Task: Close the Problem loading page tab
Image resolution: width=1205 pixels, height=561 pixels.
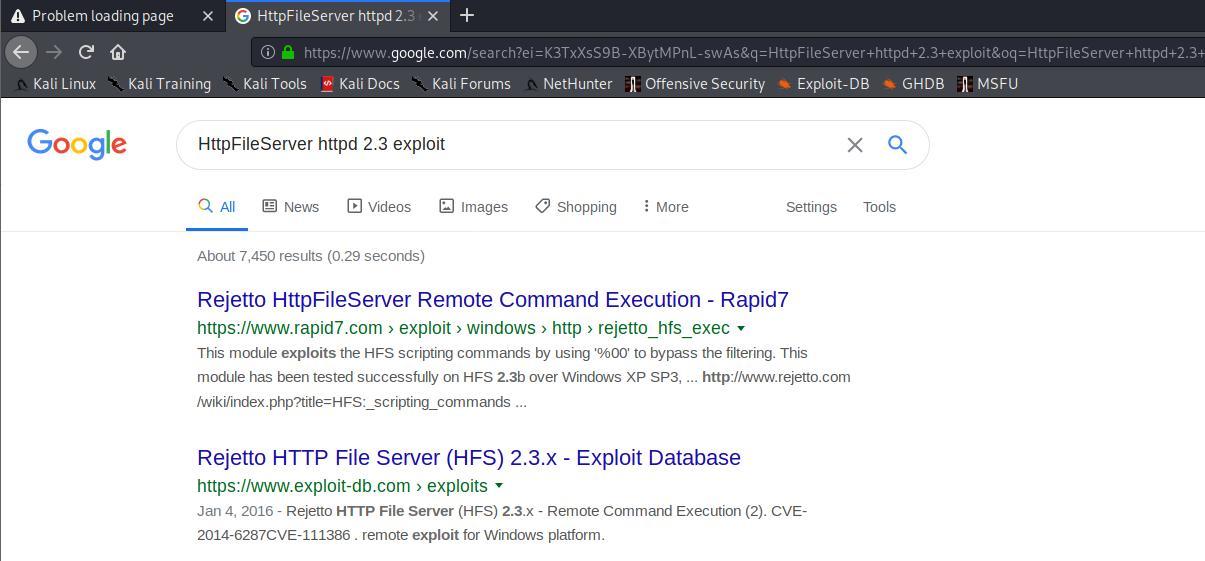Action: click(207, 16)
